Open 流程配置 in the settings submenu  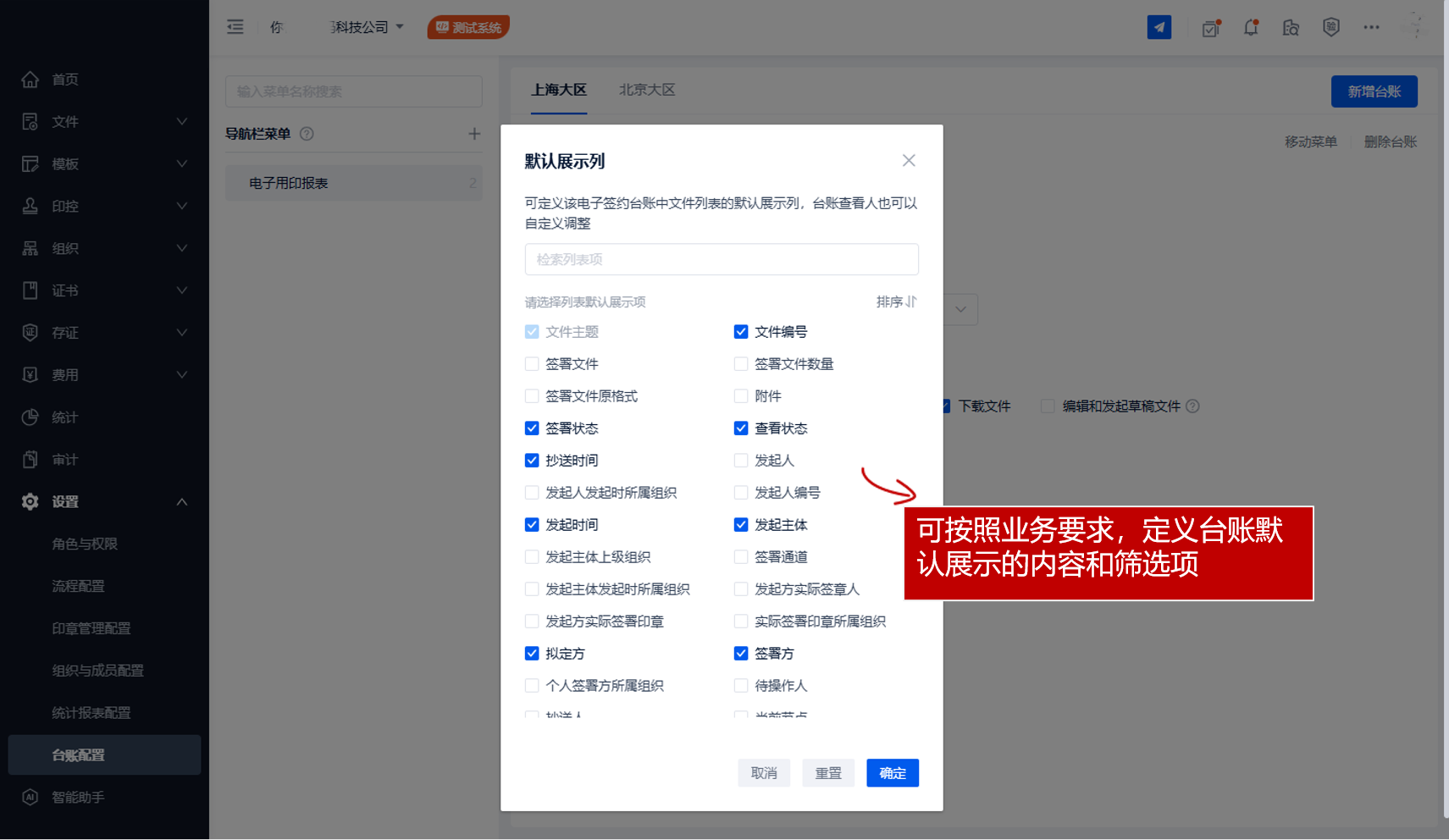tap(78, 586)
